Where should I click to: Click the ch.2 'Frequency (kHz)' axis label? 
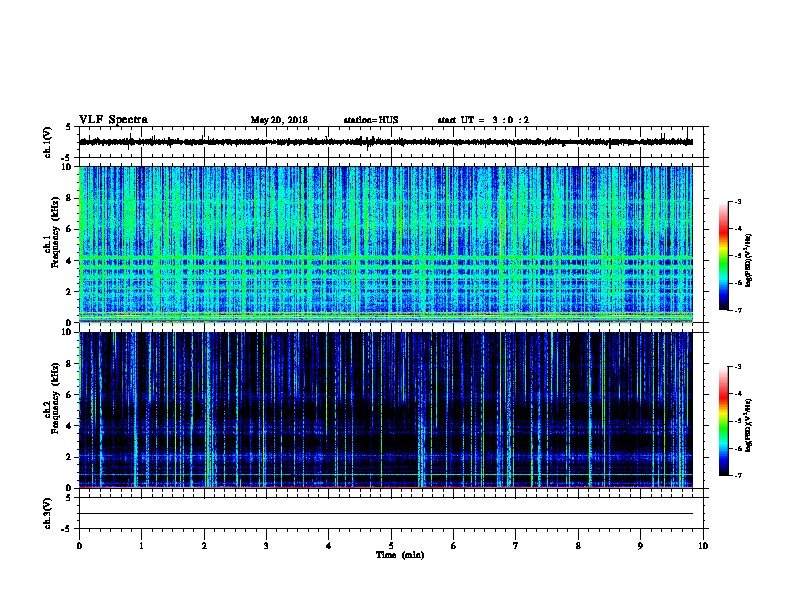click(x=56, y=398)
